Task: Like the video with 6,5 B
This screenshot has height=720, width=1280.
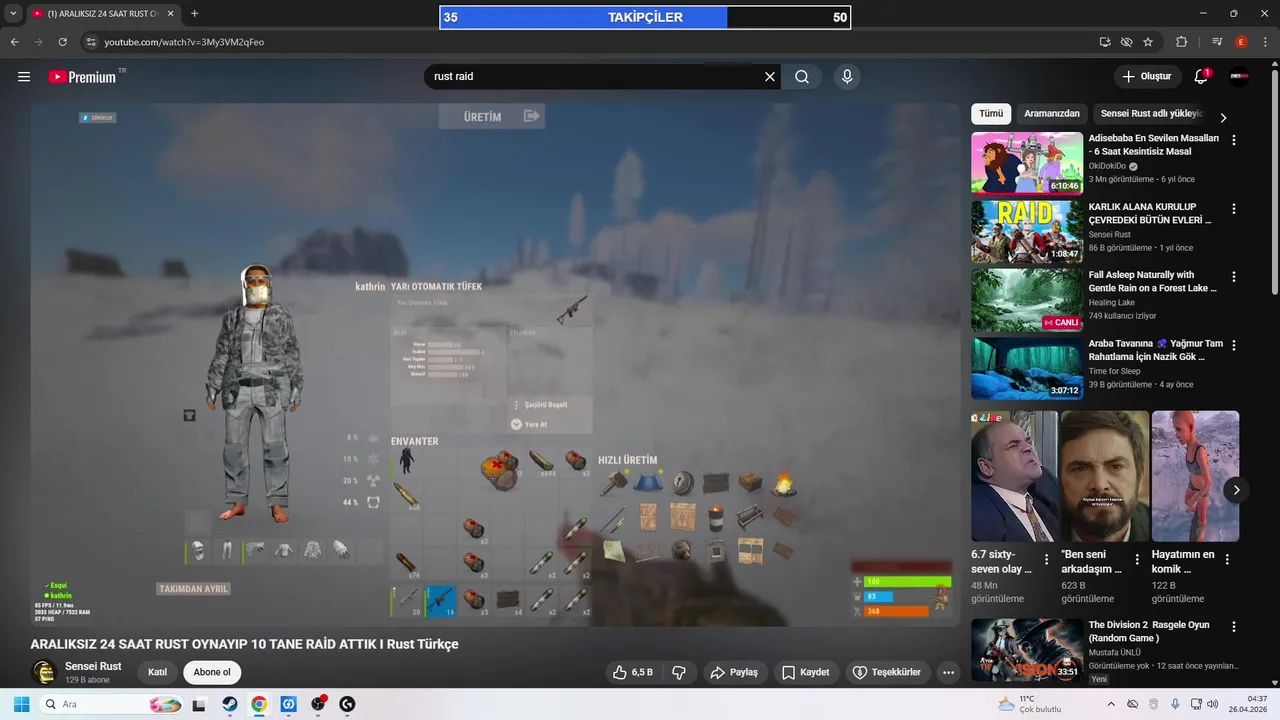Action: (x=632, y=672)
